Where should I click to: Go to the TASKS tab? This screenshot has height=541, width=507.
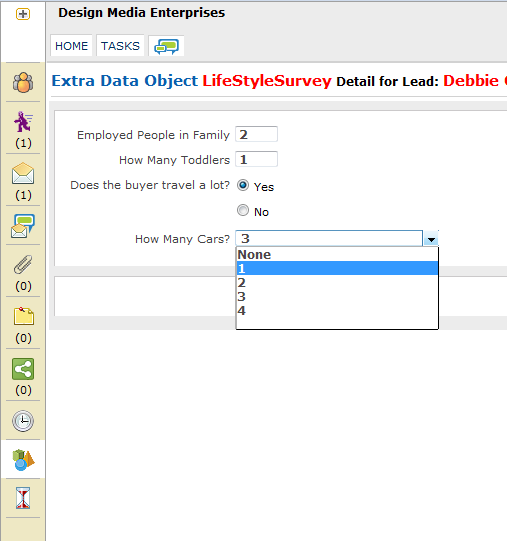120,46
